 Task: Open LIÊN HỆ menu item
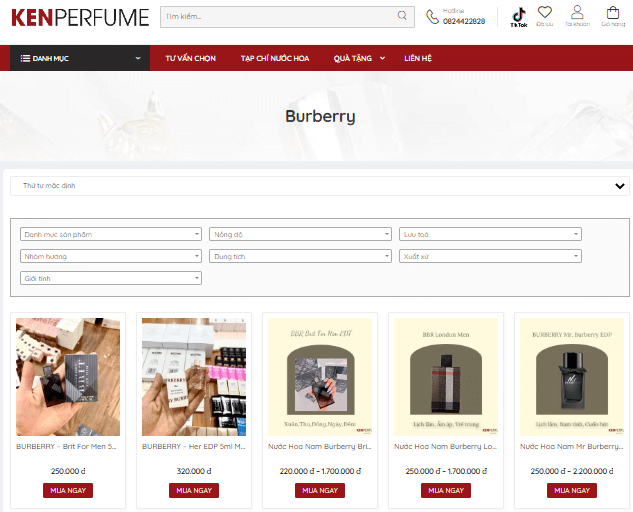pos(418,59)
